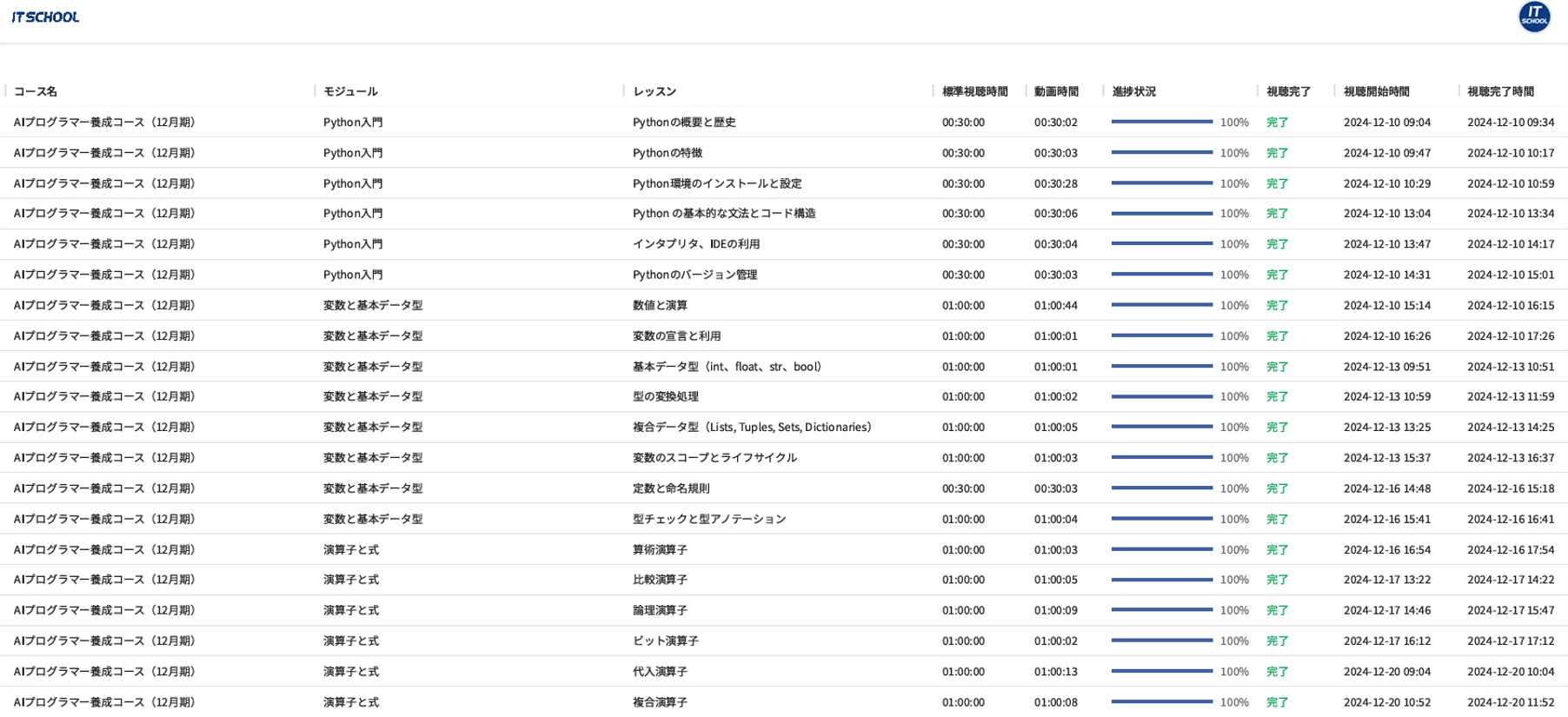Click video time 00:30:28

tap(1056, 183)
